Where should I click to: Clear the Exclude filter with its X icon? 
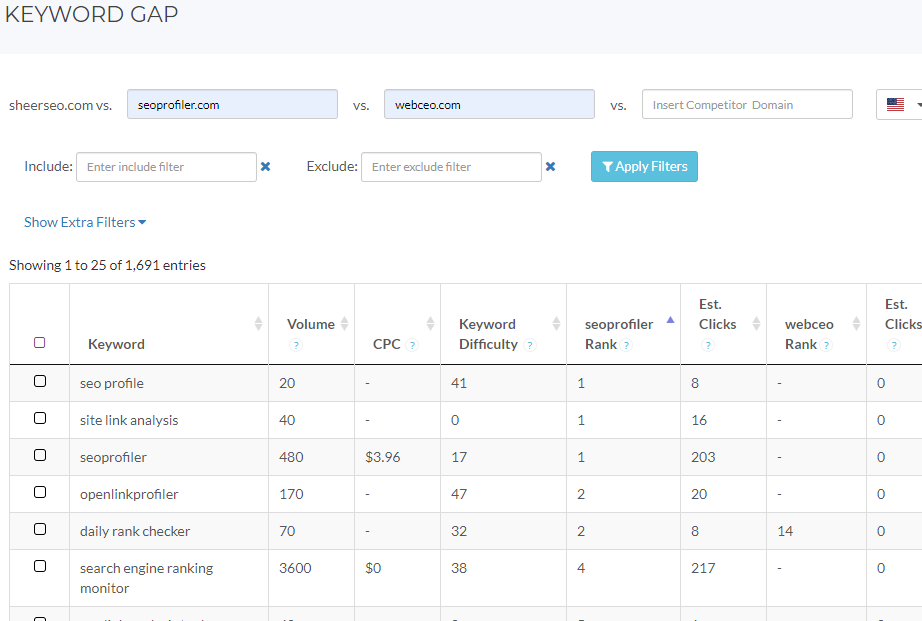[x=550, y=166]
